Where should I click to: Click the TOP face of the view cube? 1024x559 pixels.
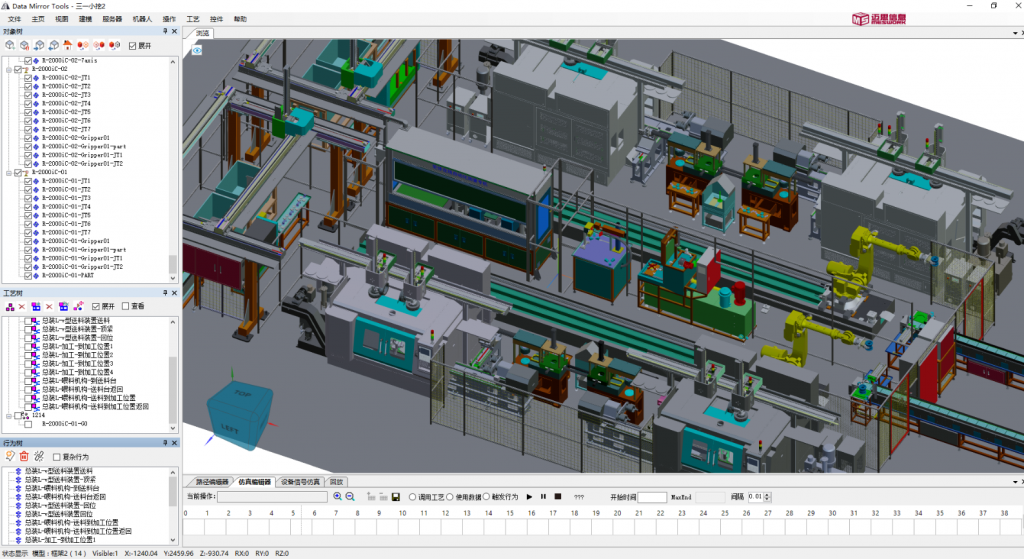[x=242, y=394]
